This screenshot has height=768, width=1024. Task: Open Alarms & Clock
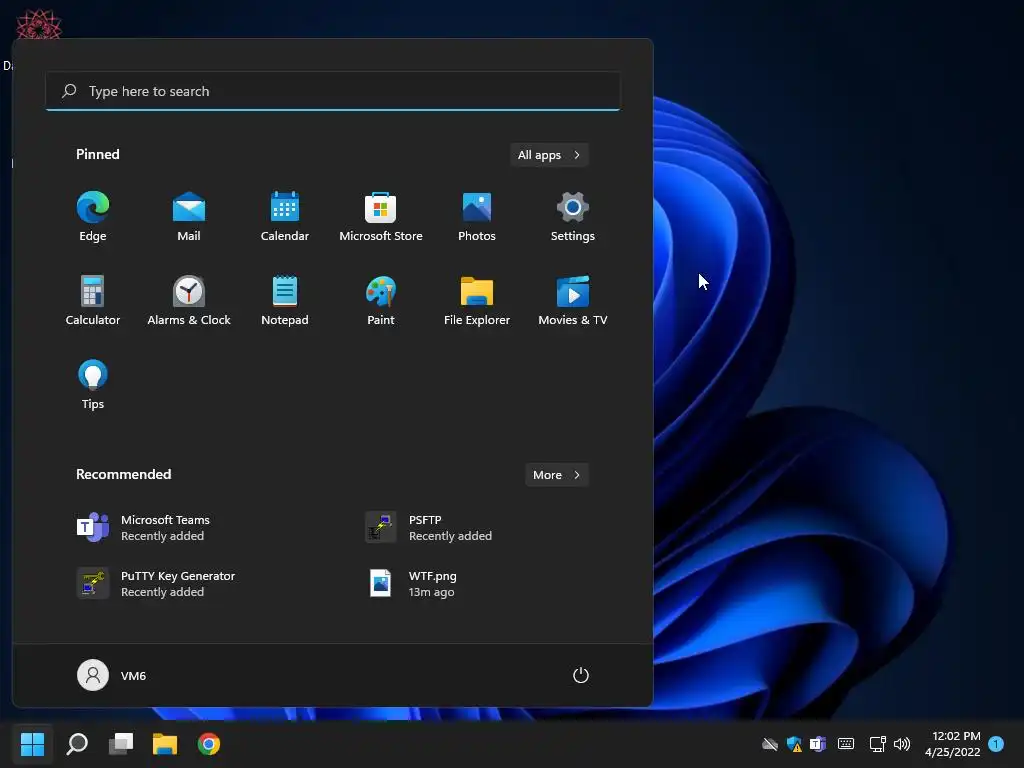point(189,301)
